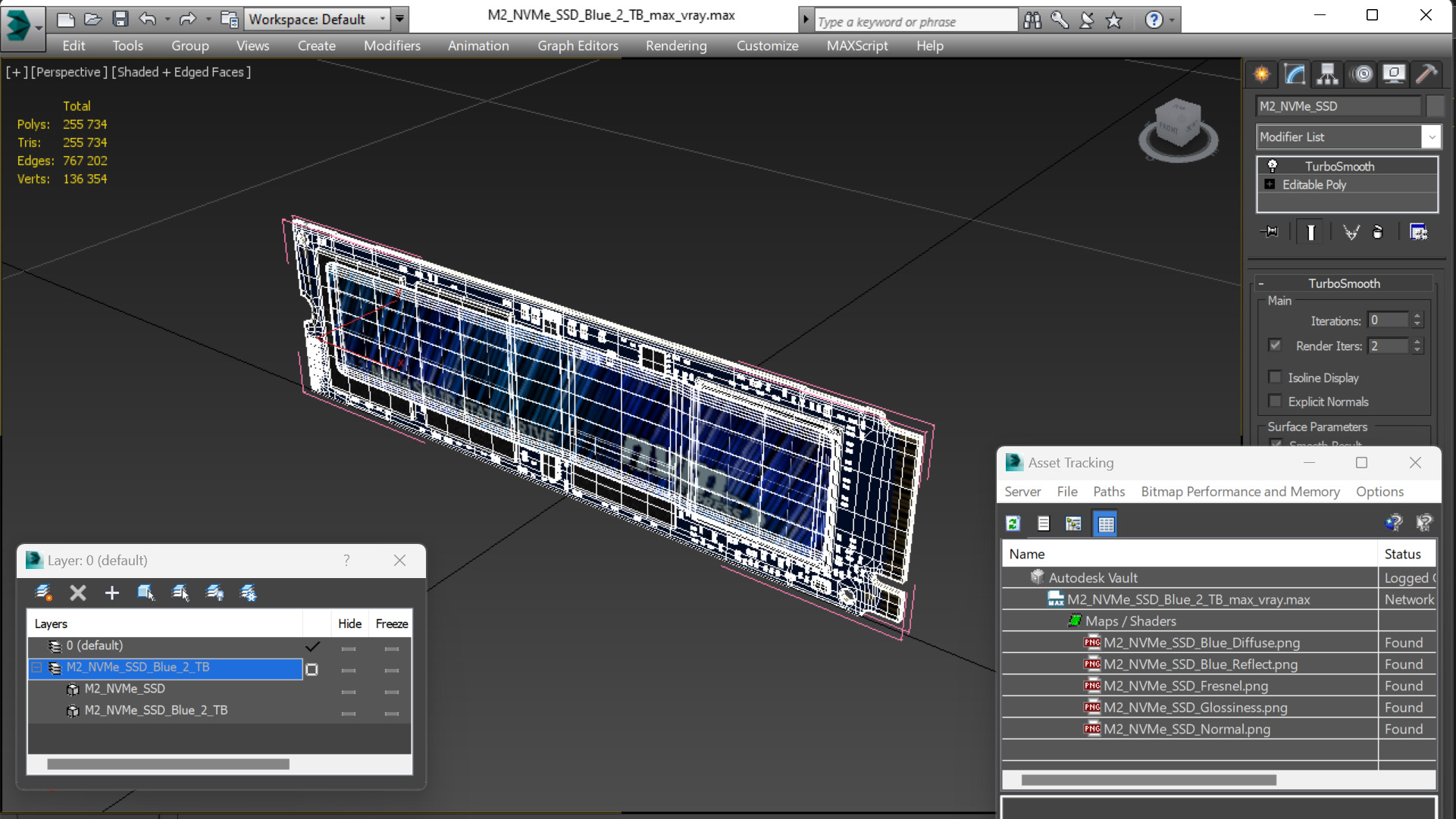Click the Redo arrow icon
The image size is (1456, 819).
click(187, 19)
